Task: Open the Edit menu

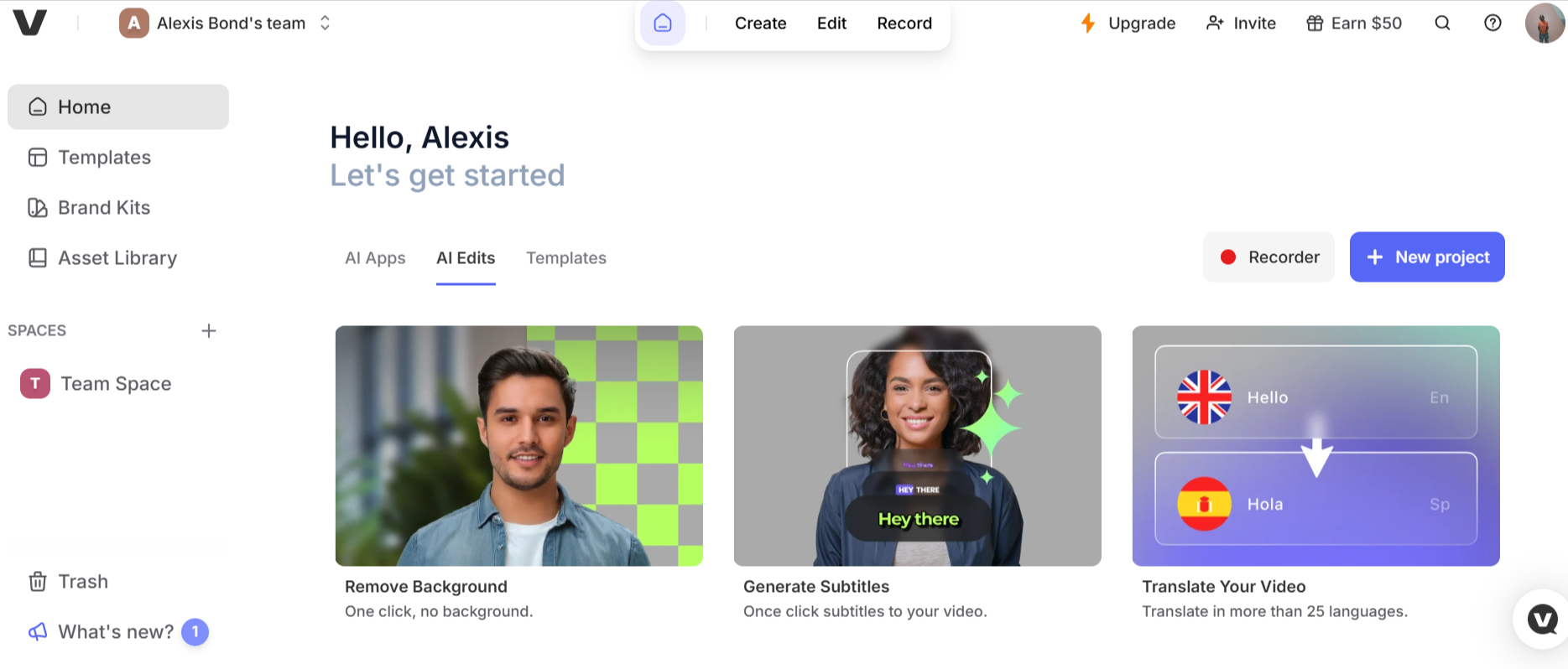Action: [x=831, y=23]
